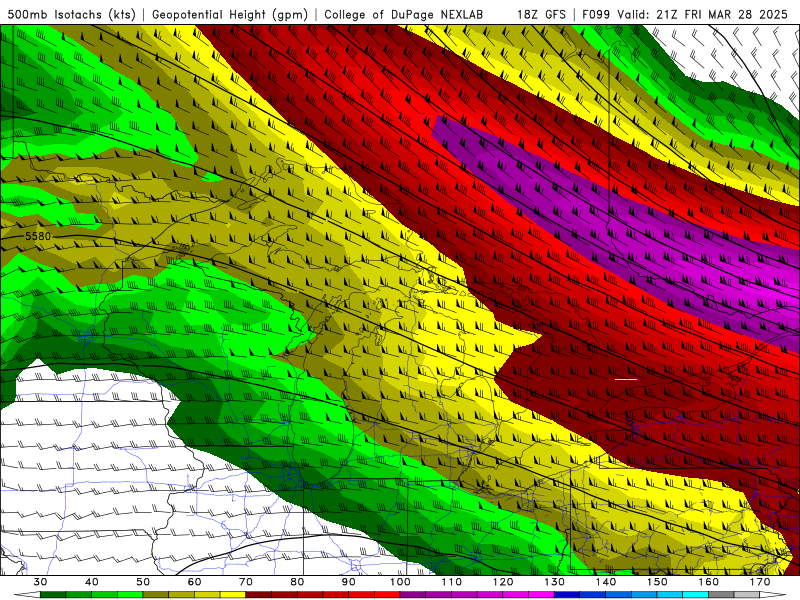Click the 150 value on the color scale

click(x=657, y=582)
